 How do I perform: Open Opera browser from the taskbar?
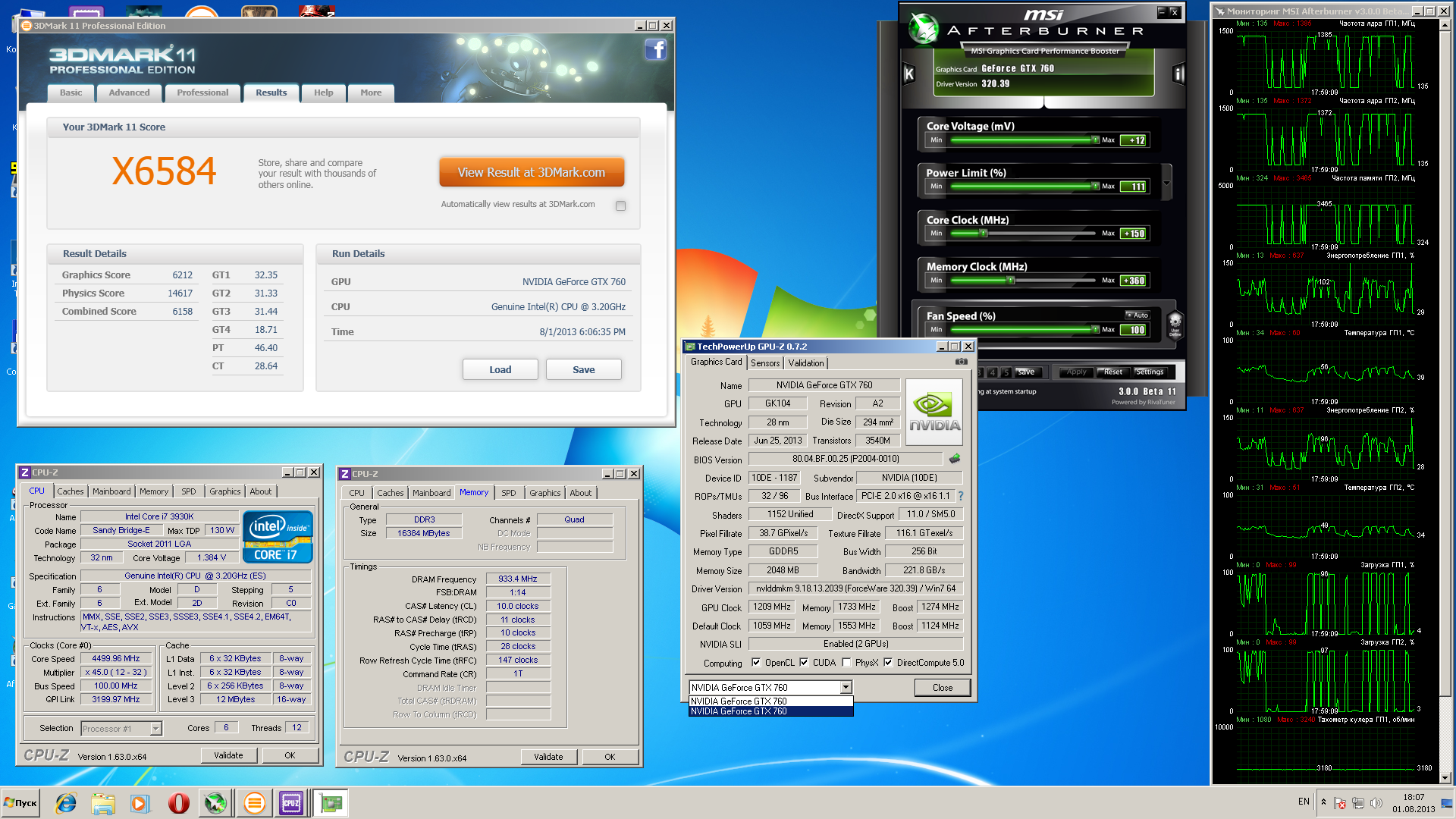pos(179,803)
